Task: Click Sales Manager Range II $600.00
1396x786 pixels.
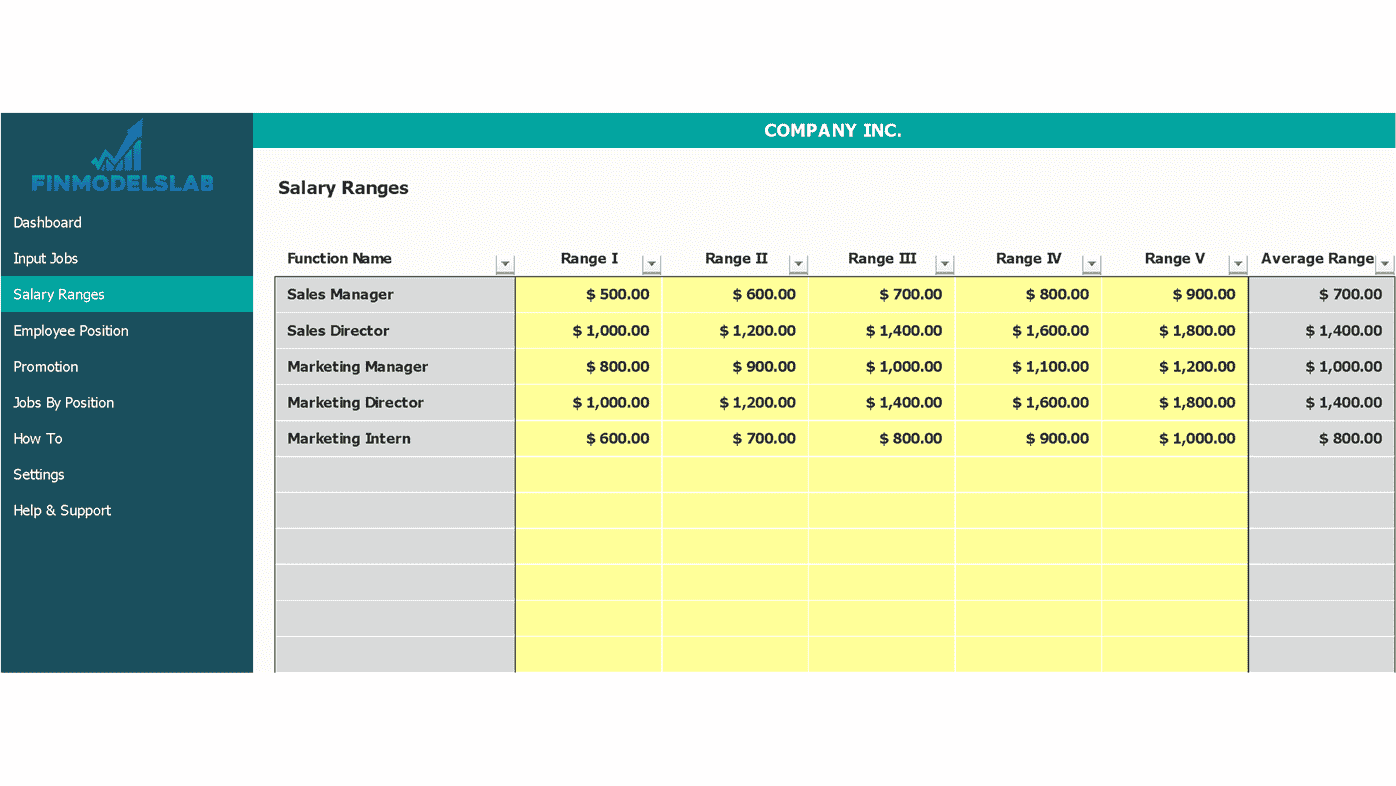Action: (735, 294)
